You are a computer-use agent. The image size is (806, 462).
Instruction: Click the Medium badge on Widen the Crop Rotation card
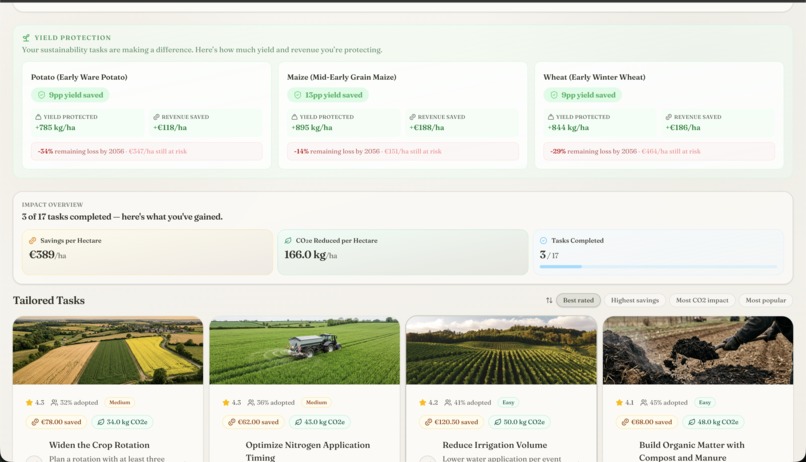click(120, 402)
